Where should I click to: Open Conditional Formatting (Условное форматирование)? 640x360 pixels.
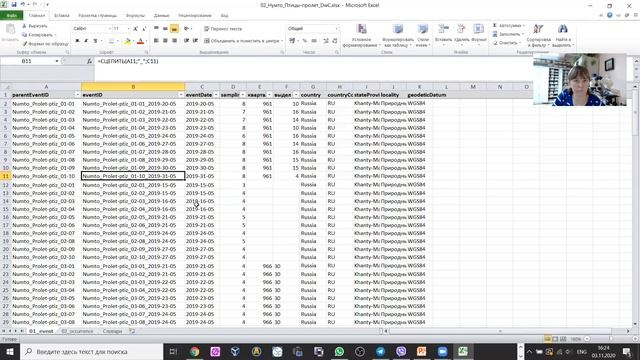point(361,36)
